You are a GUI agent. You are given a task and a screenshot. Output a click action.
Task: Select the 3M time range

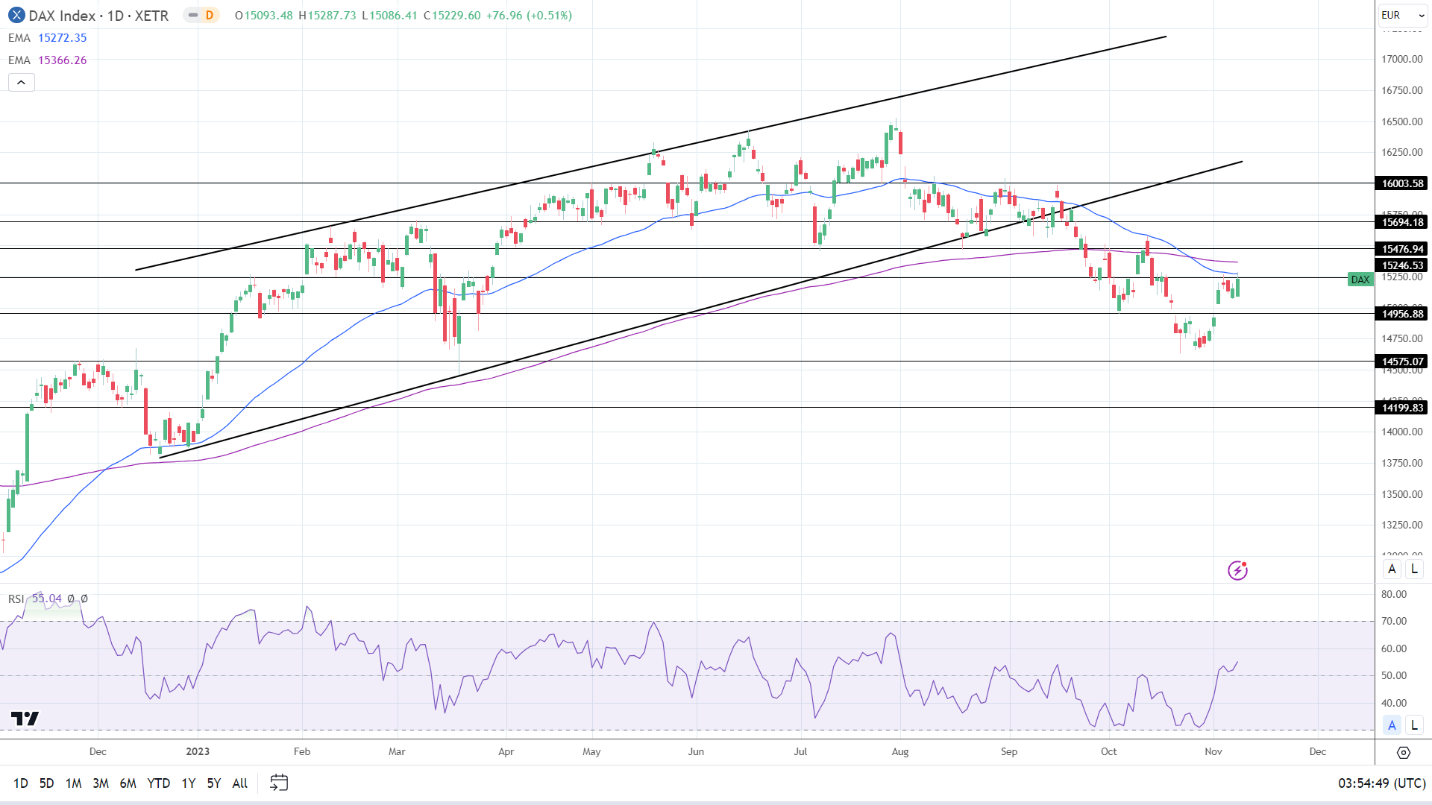click(x=100, y=783)
